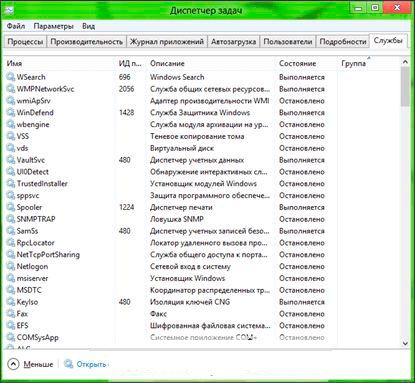Click the service icon beside WMPNetworkSvc
This screenshot has height=383, width=415.
[11, 89]
